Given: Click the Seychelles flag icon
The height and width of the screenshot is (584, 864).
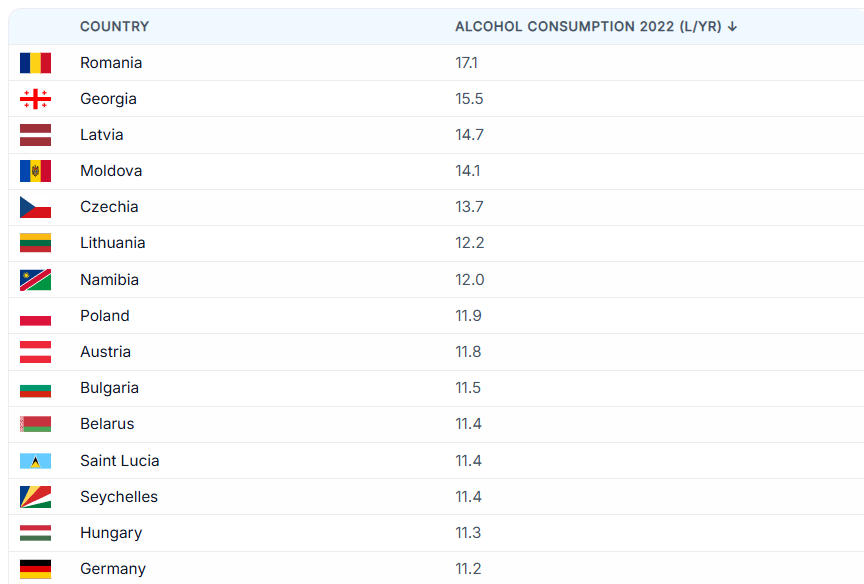Looking at the screenshot, I should [x=35, y=497].
